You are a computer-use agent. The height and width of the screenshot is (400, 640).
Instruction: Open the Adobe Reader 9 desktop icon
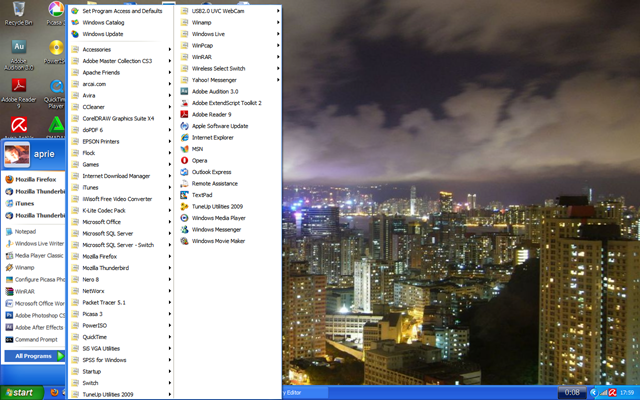(18, 93)
